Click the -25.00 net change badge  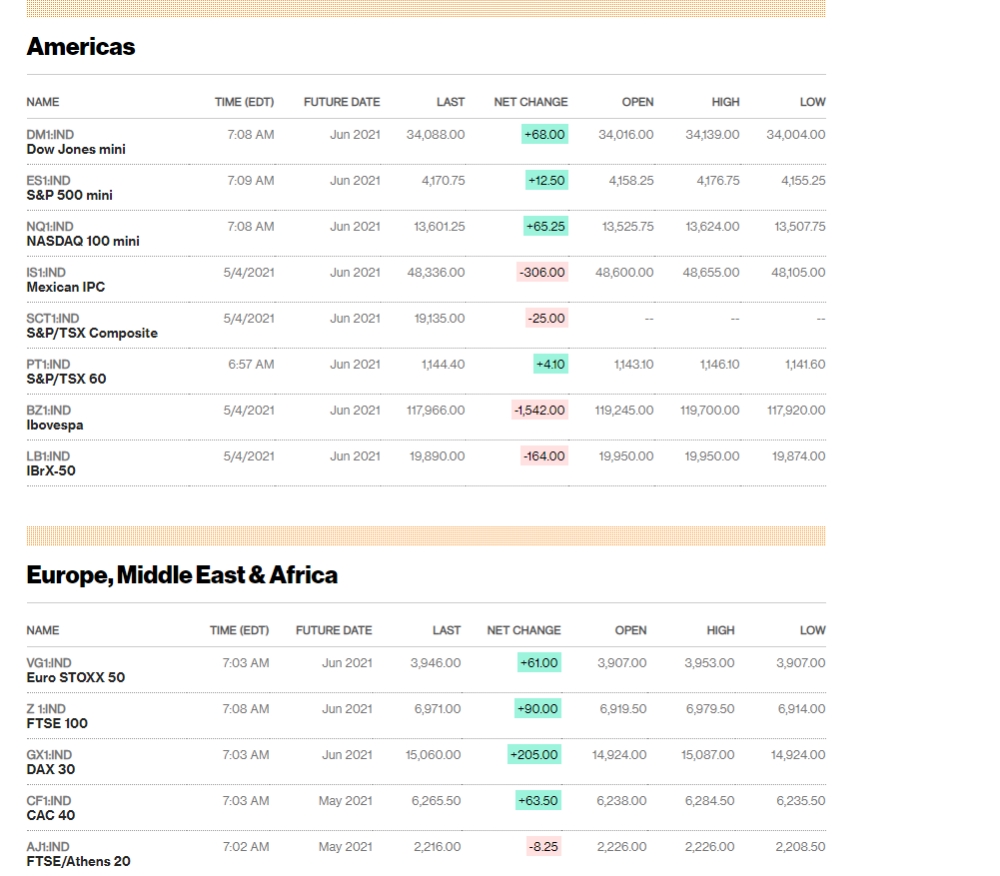547,318
